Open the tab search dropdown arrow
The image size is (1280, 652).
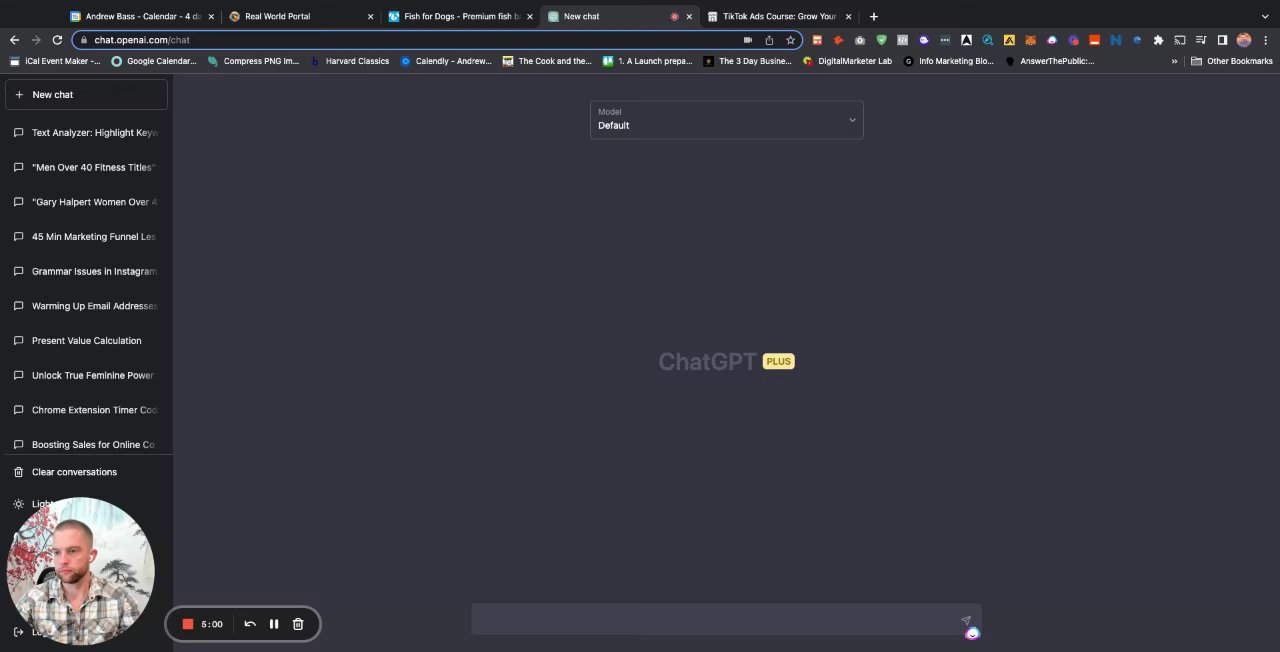tap(1265, 16)
